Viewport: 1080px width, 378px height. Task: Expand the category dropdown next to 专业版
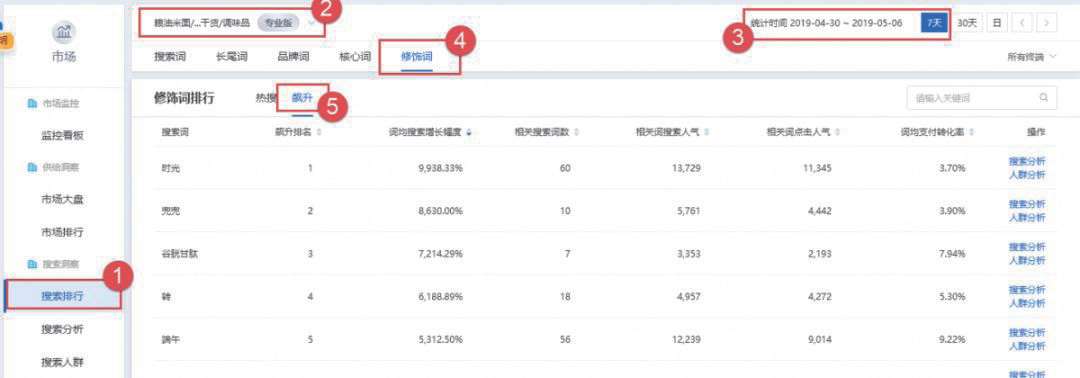pyautogui.click(x=314, y=23)
